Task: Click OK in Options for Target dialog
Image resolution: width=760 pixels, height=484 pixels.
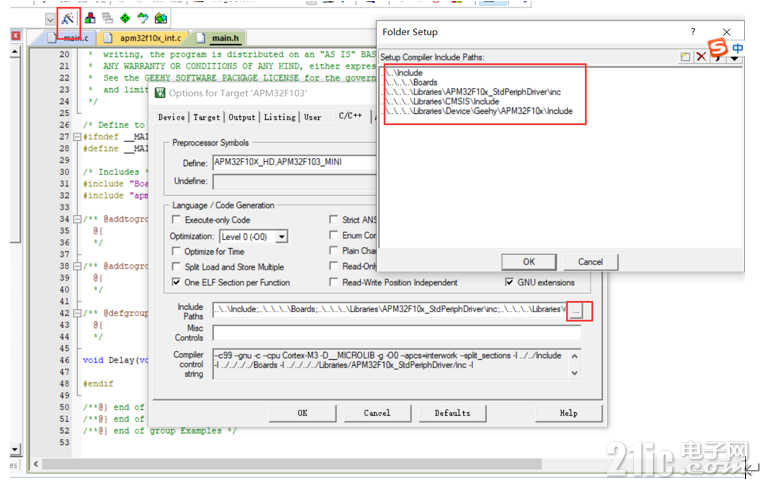Action: coord(302,413)
